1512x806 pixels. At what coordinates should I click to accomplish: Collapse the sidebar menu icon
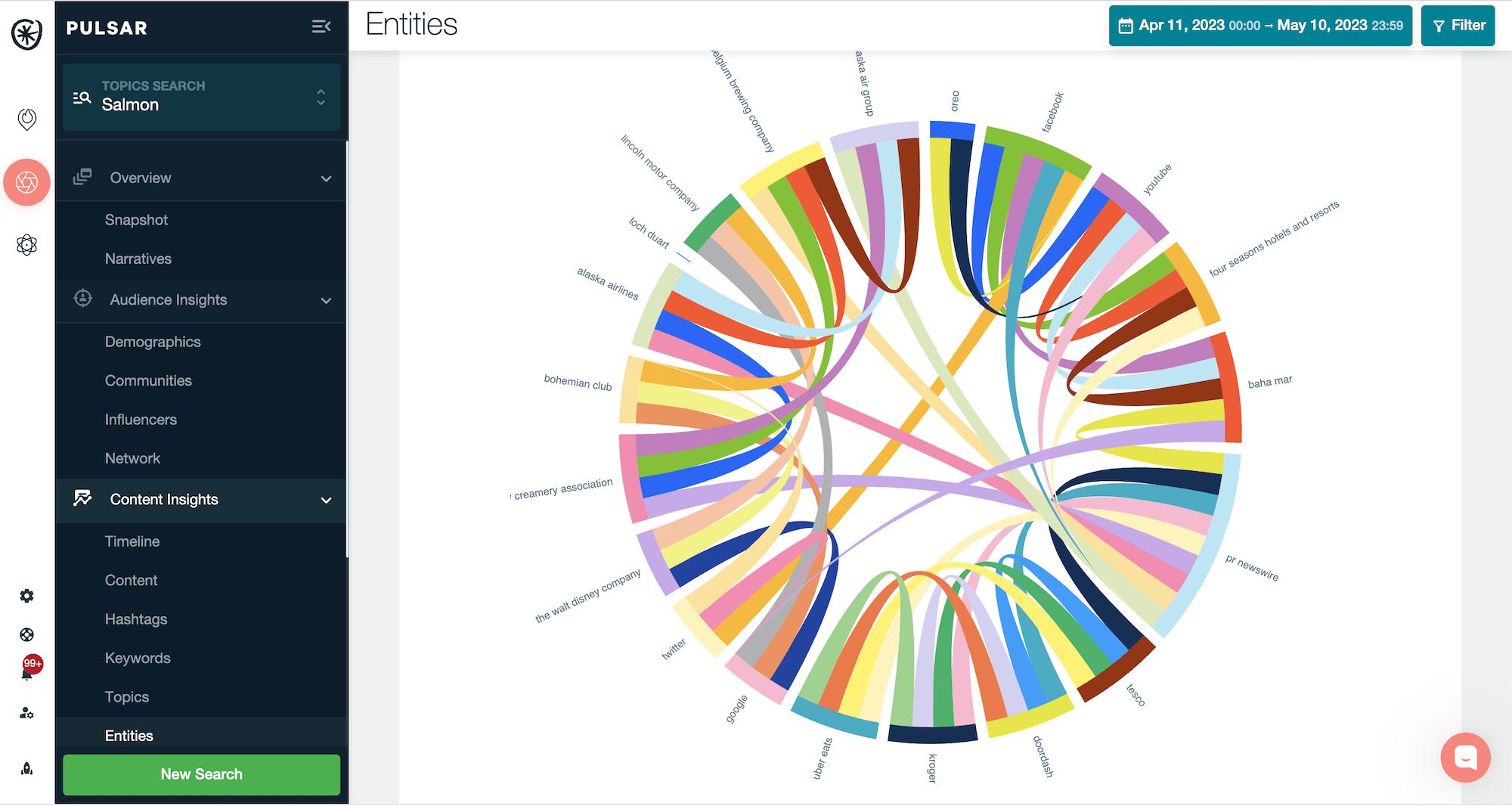[321, 27]
